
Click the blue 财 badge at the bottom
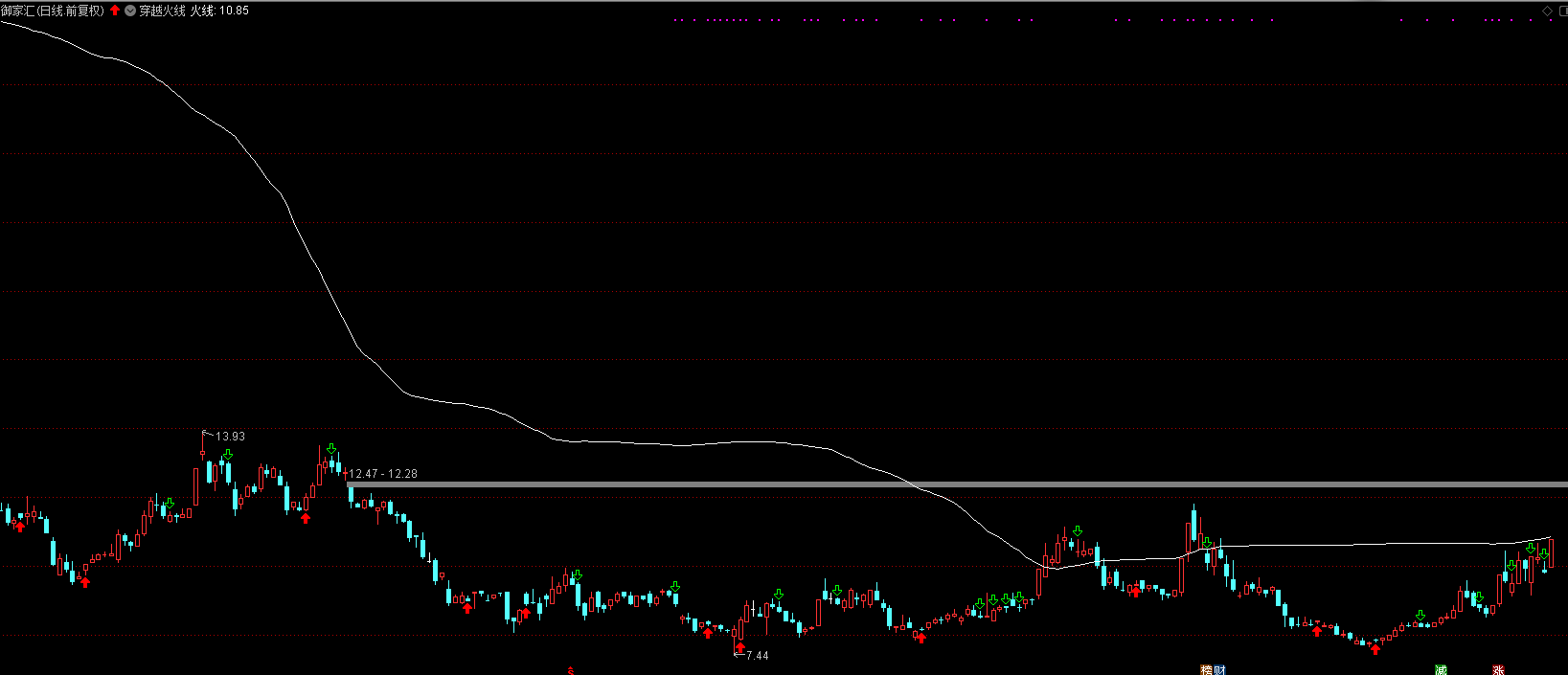click(1218, 670)
